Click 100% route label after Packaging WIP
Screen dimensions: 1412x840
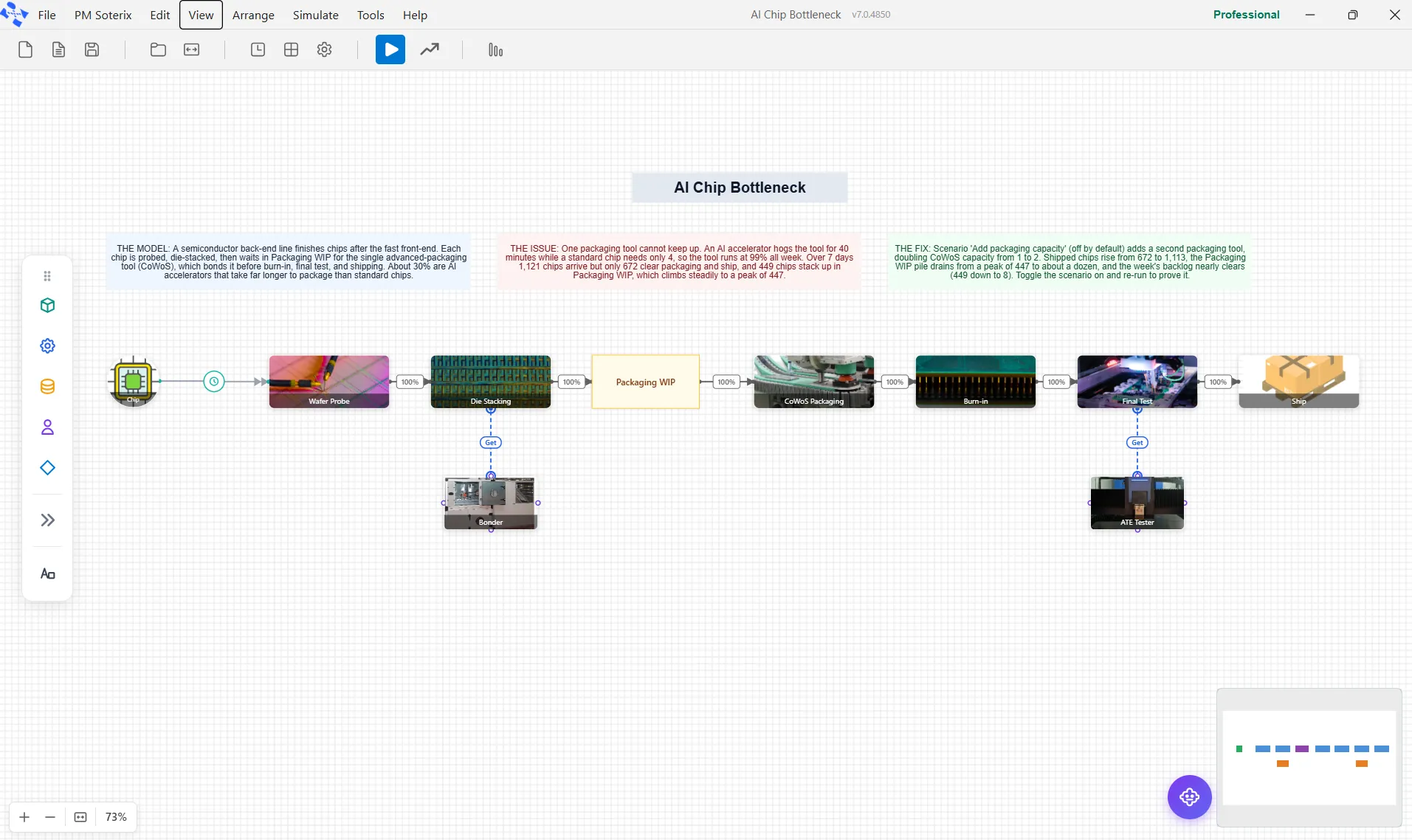[x=726, y=382]
